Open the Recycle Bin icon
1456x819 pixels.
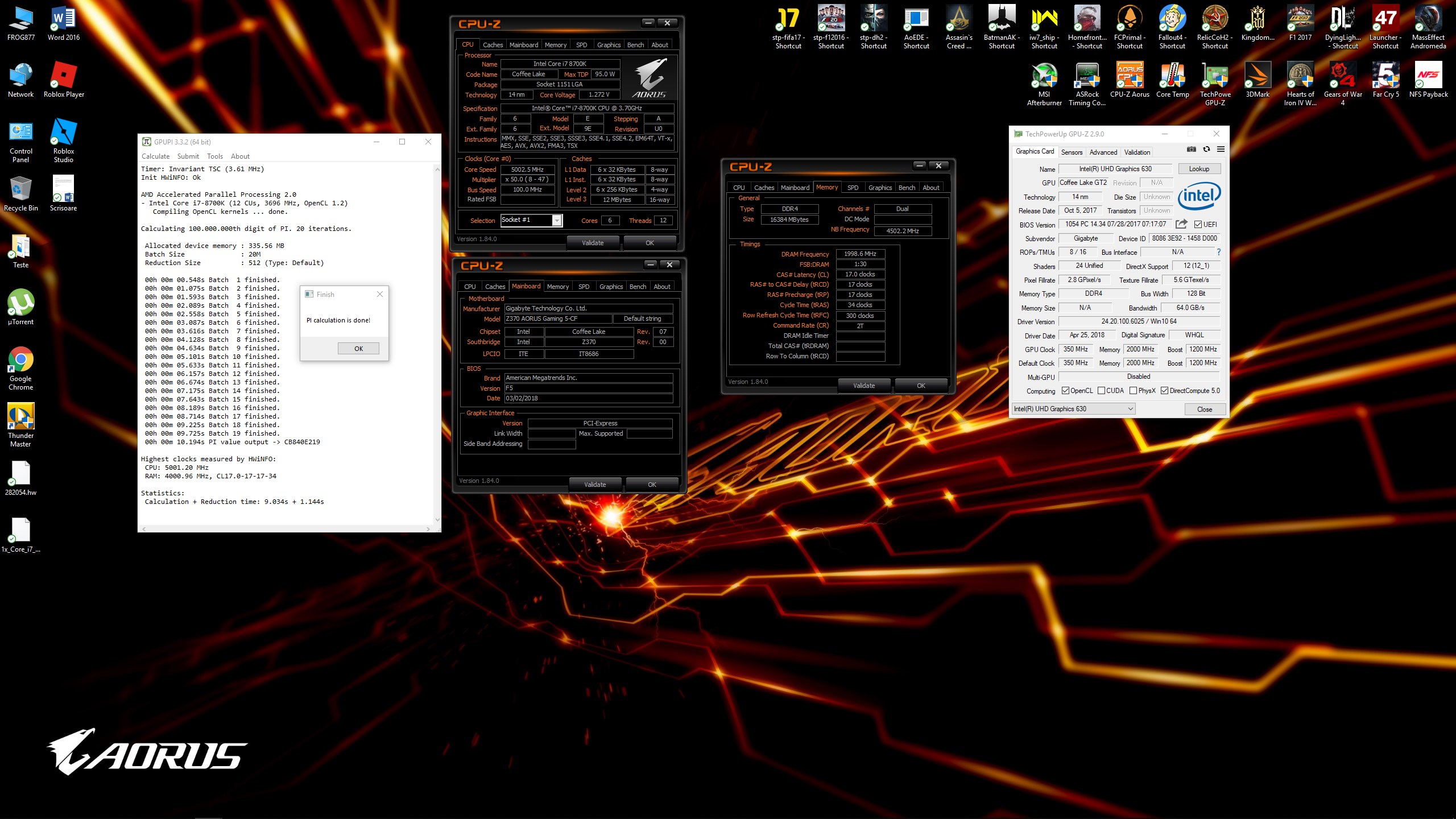21,195
